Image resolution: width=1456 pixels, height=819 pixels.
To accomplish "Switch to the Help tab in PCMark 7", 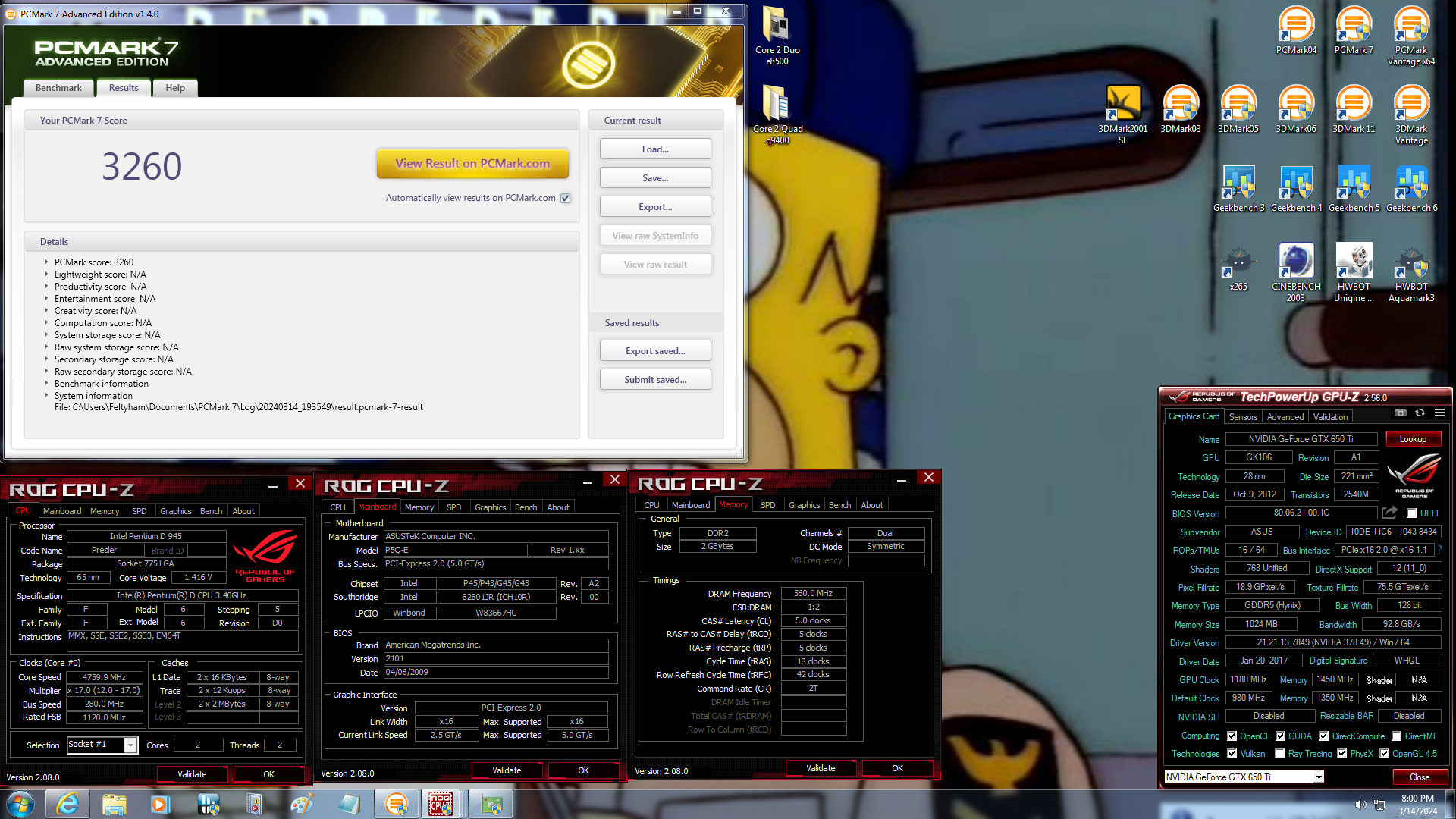I will pyautogui.click(x=175, y=88).
